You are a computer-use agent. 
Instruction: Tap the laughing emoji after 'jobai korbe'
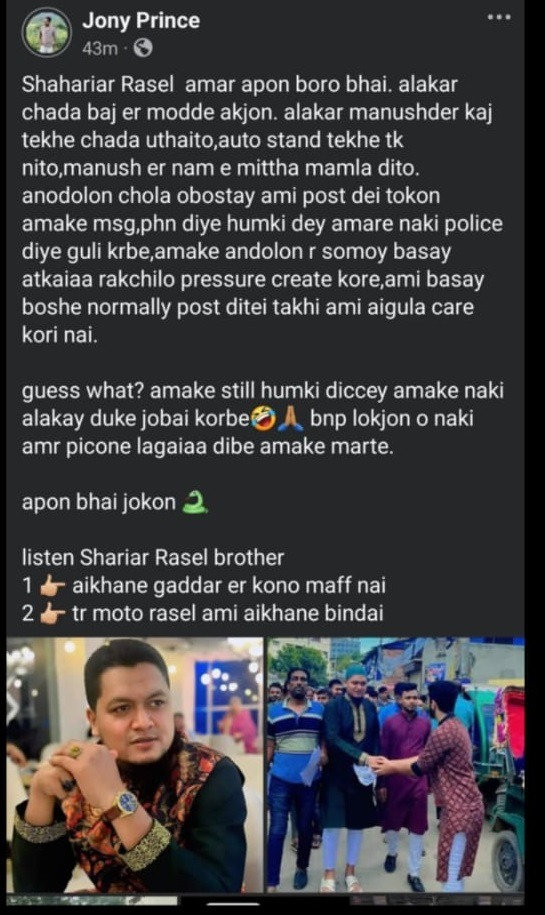pyautogui.click(x=263, y=419)
